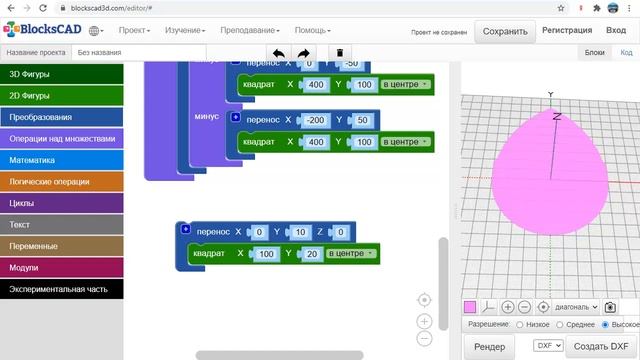Image resolution: width=640 pixels, height=360 pixels.
Task: Take a snapshot with the camera icon
Action: 610,307
